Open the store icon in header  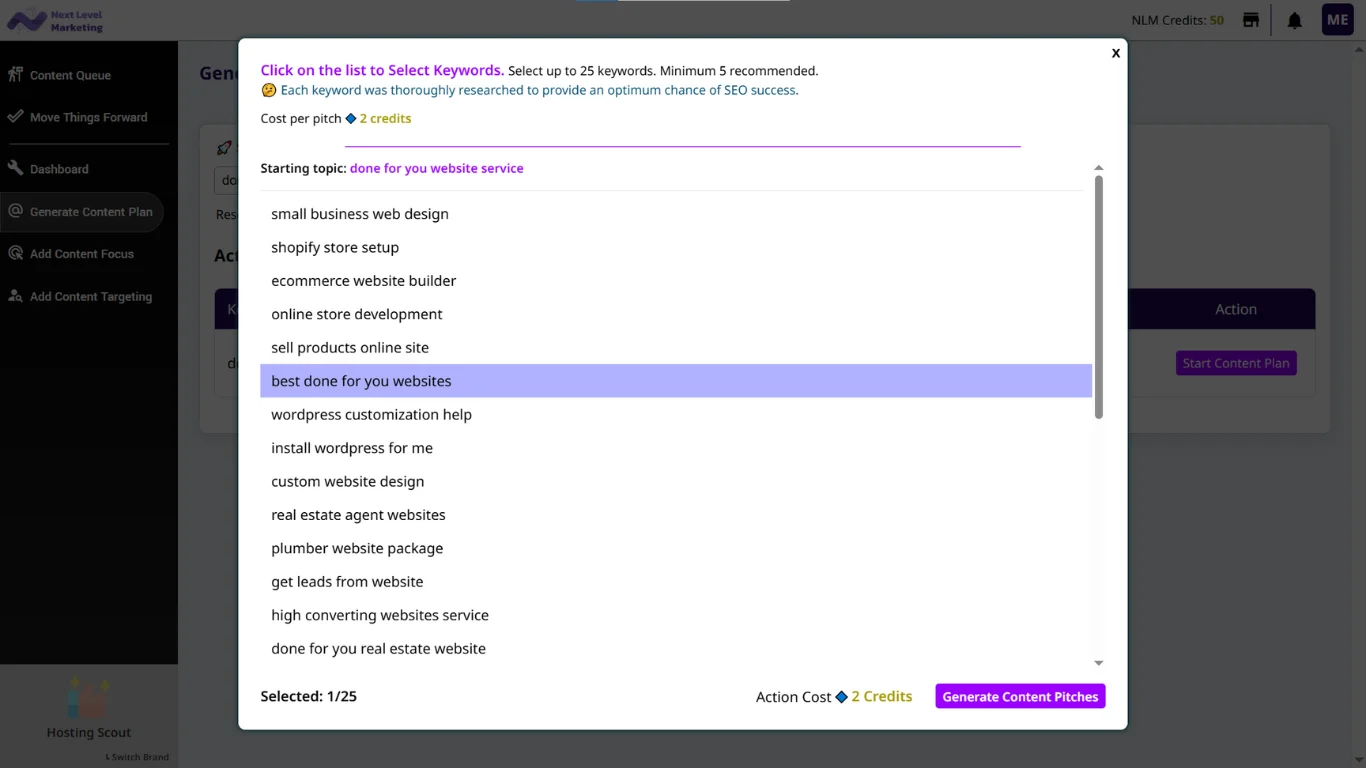pyautogui.click(x=1250, y=20)
